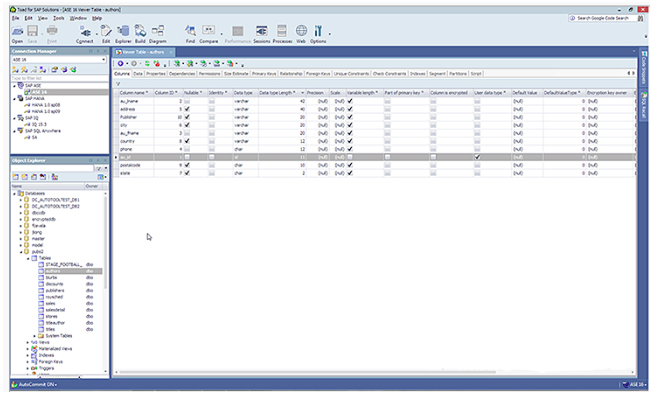Click the Object Explorer search input field
The image size is (653, 394).
coord(52,168)
